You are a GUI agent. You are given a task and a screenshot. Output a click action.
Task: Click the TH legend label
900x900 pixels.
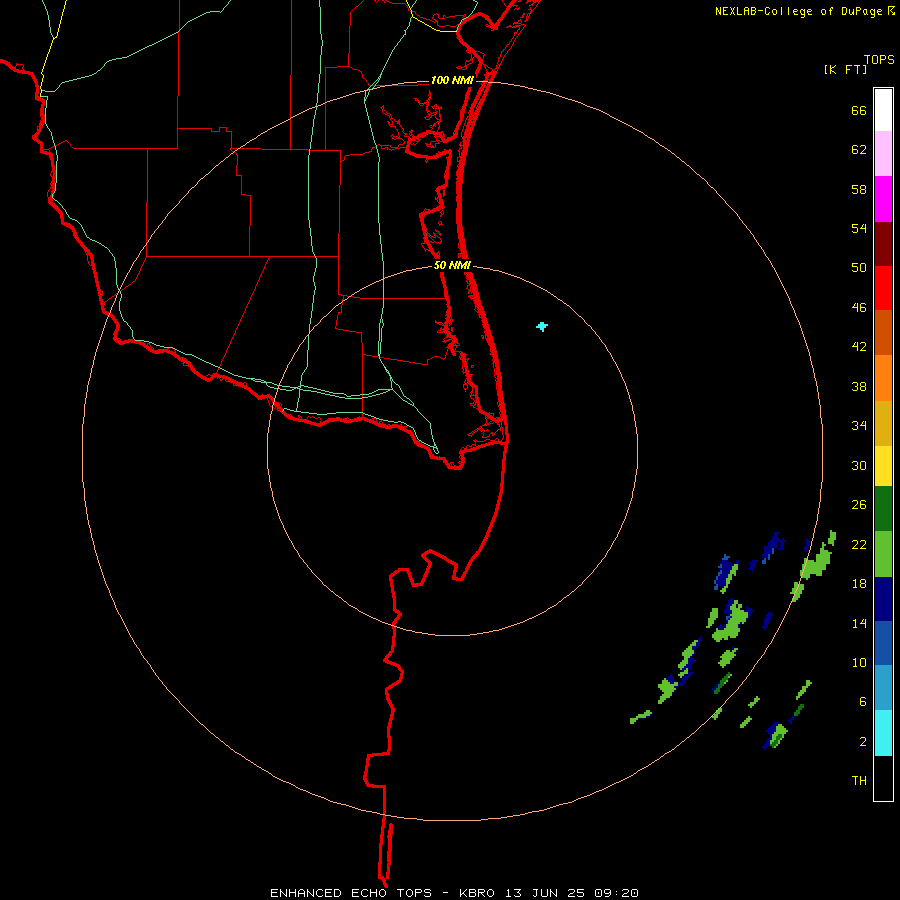859,781
